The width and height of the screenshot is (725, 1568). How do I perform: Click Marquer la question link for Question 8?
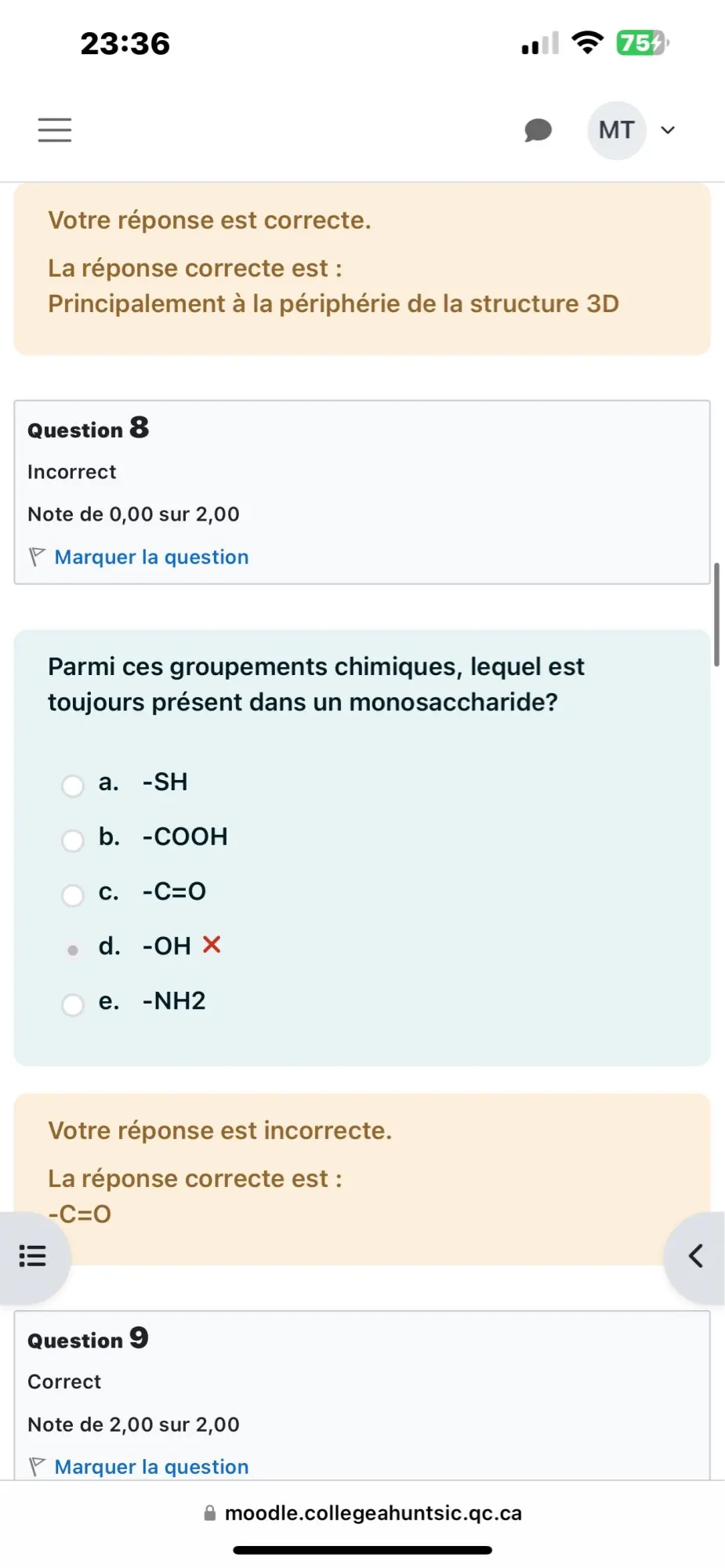[151, 557]
